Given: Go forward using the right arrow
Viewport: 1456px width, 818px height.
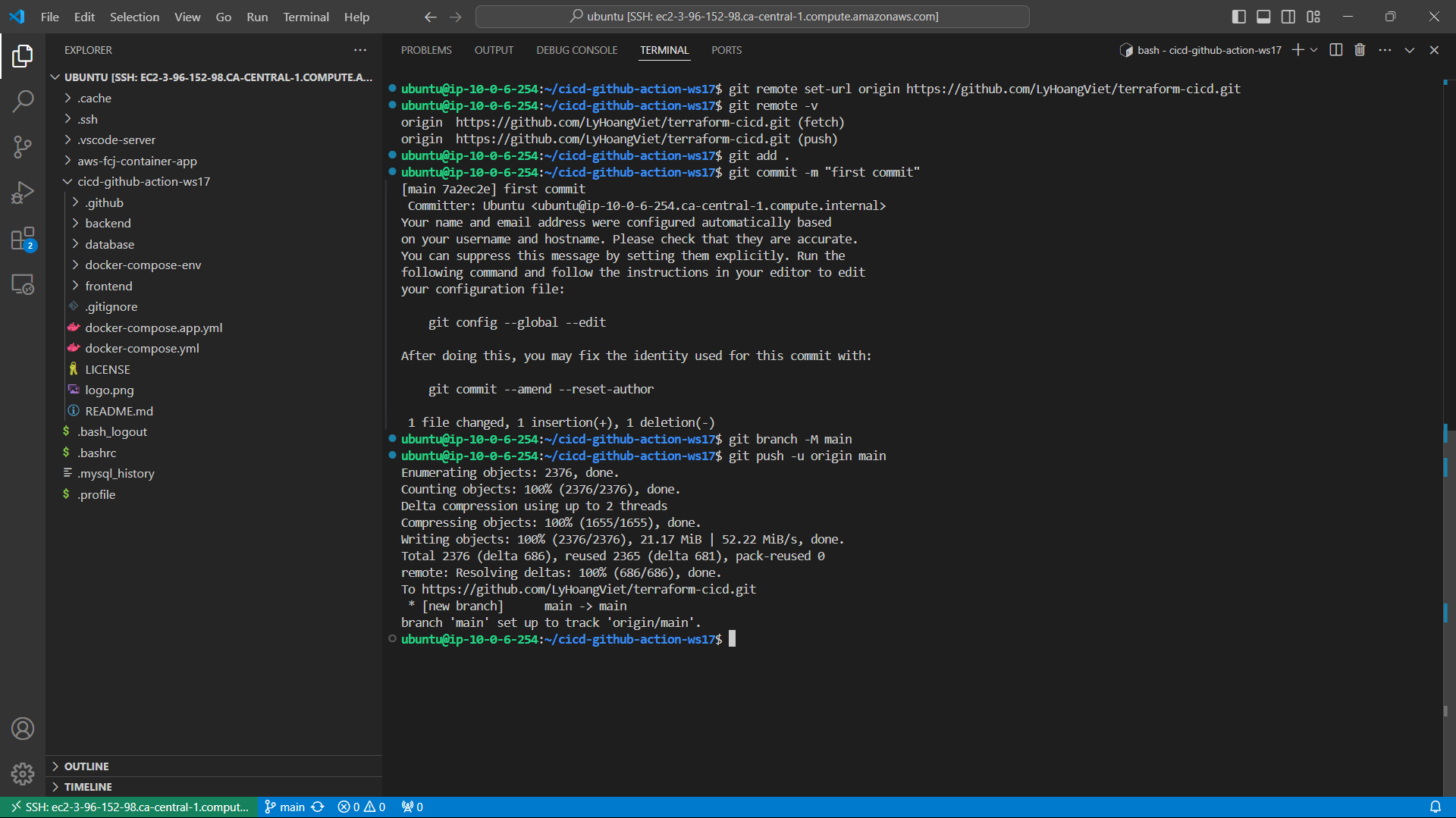Looking at the screenshot, I should [455, 17].
